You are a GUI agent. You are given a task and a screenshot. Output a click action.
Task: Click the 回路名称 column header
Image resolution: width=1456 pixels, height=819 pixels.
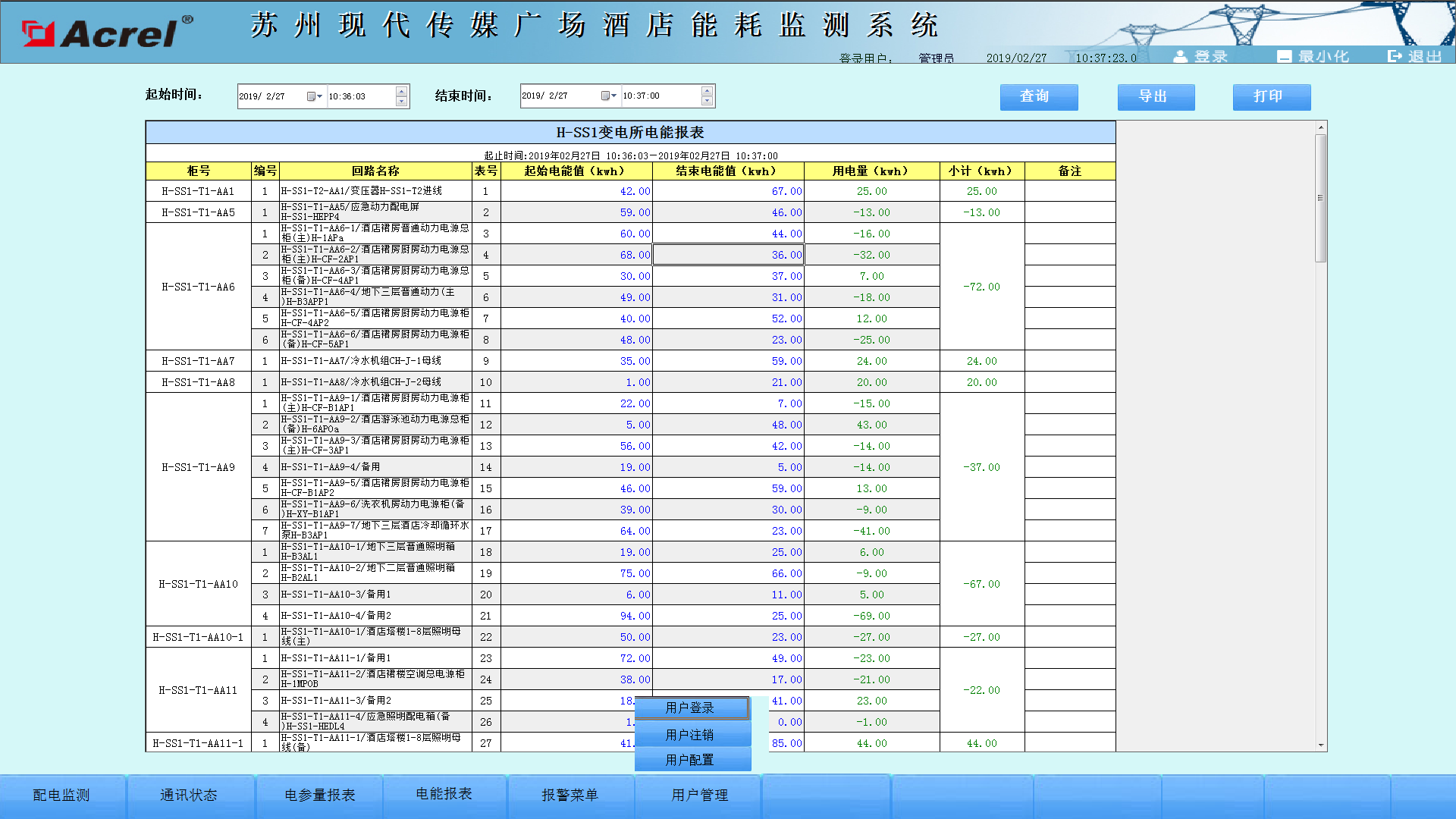click(375, 171)
